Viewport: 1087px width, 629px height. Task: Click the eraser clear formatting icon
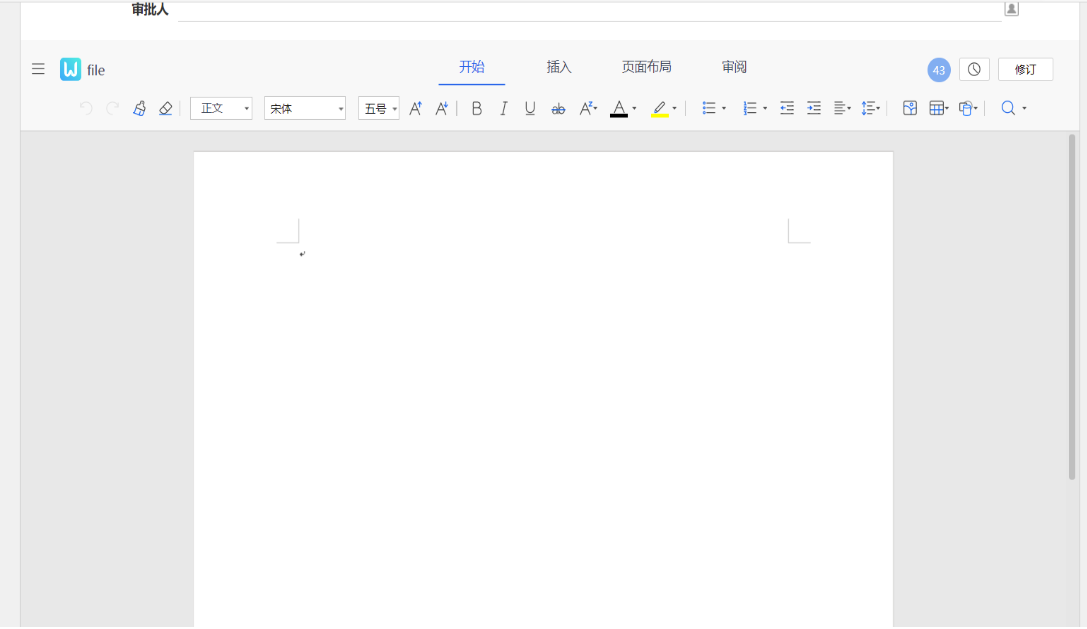[x=166, y=108]
